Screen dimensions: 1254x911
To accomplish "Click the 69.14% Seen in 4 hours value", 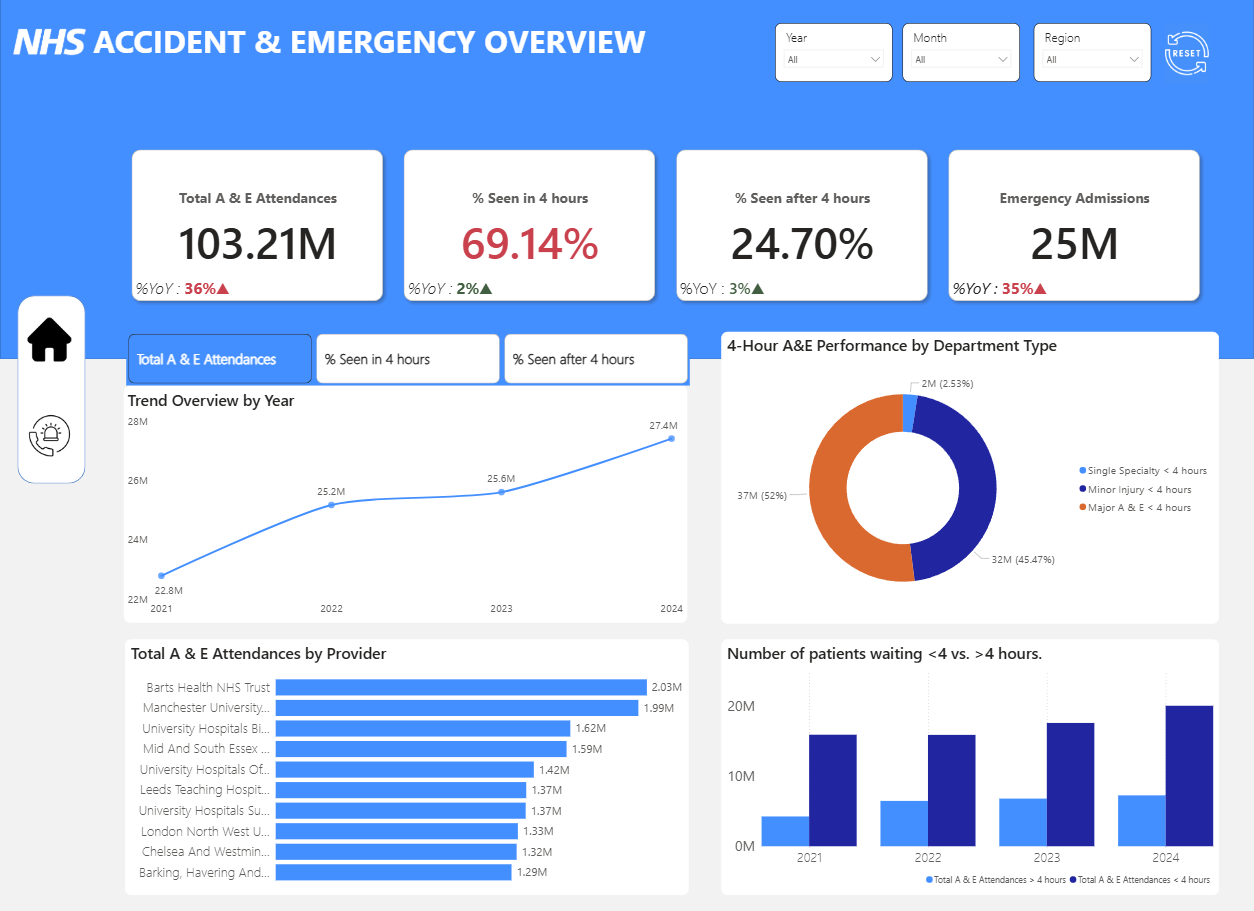I will [530, 244].
